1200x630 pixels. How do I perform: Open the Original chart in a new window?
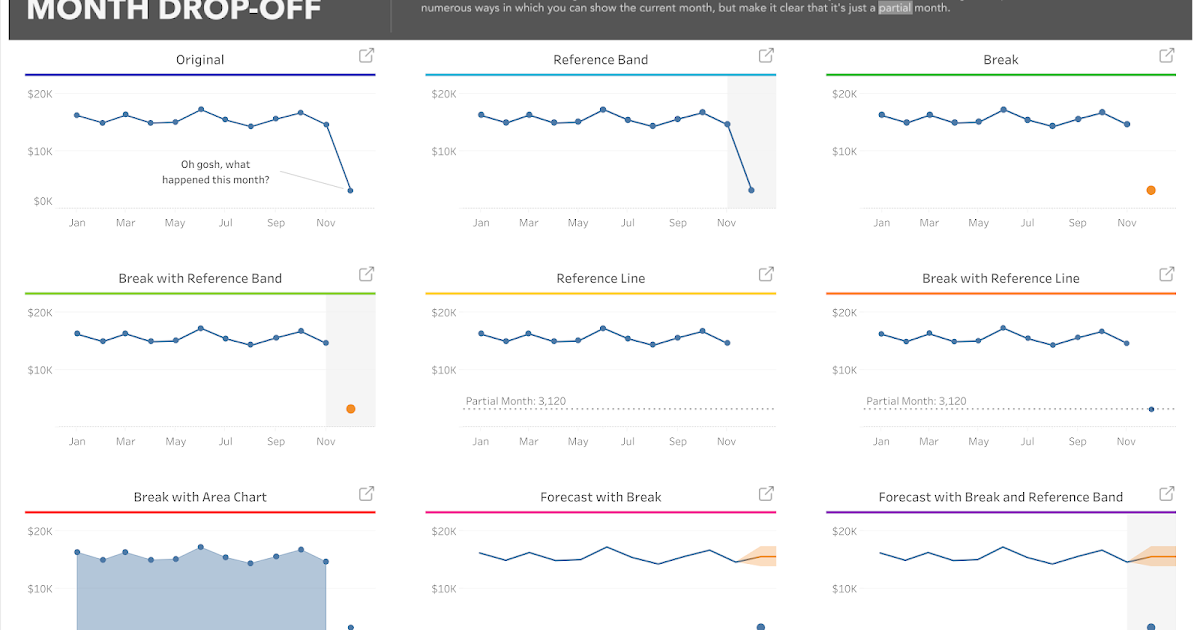(x=366, y=55)
